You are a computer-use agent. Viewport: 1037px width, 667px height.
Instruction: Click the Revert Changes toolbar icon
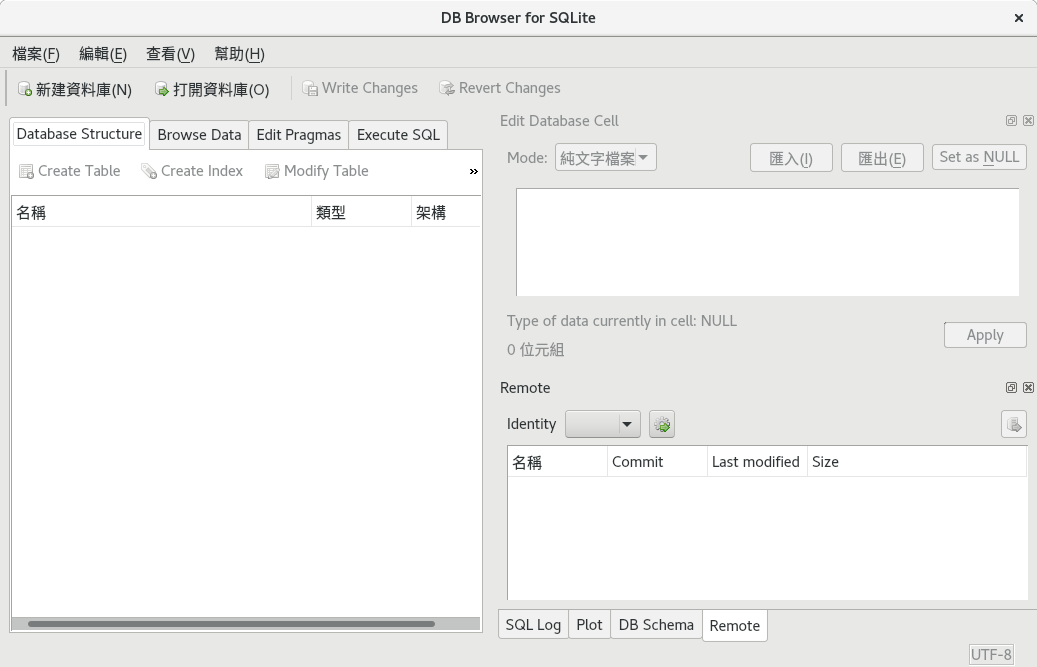click(447, 89)
